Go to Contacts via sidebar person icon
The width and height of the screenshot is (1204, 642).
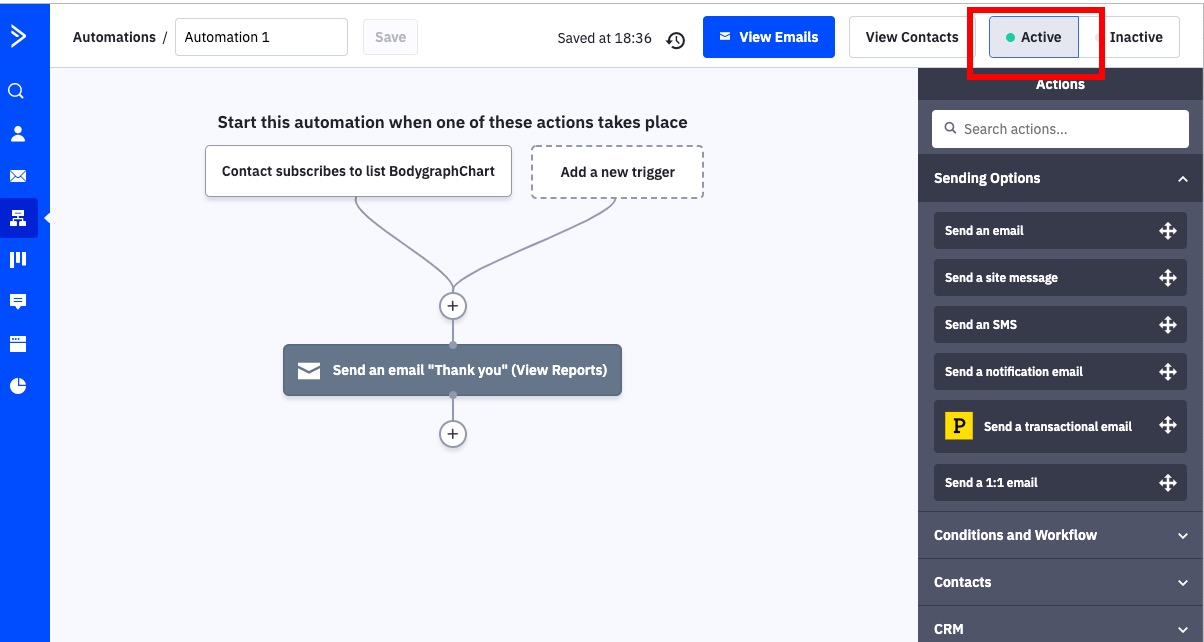coord(17,134)
